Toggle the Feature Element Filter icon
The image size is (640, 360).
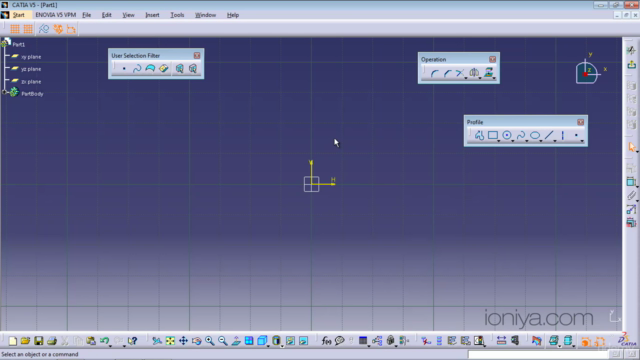tap(180, 69)
